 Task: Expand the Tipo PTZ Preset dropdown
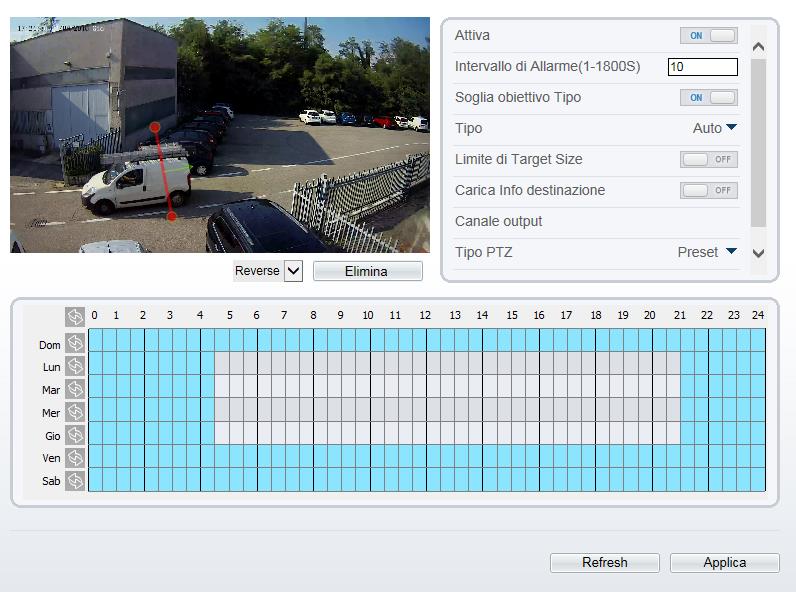707,252
